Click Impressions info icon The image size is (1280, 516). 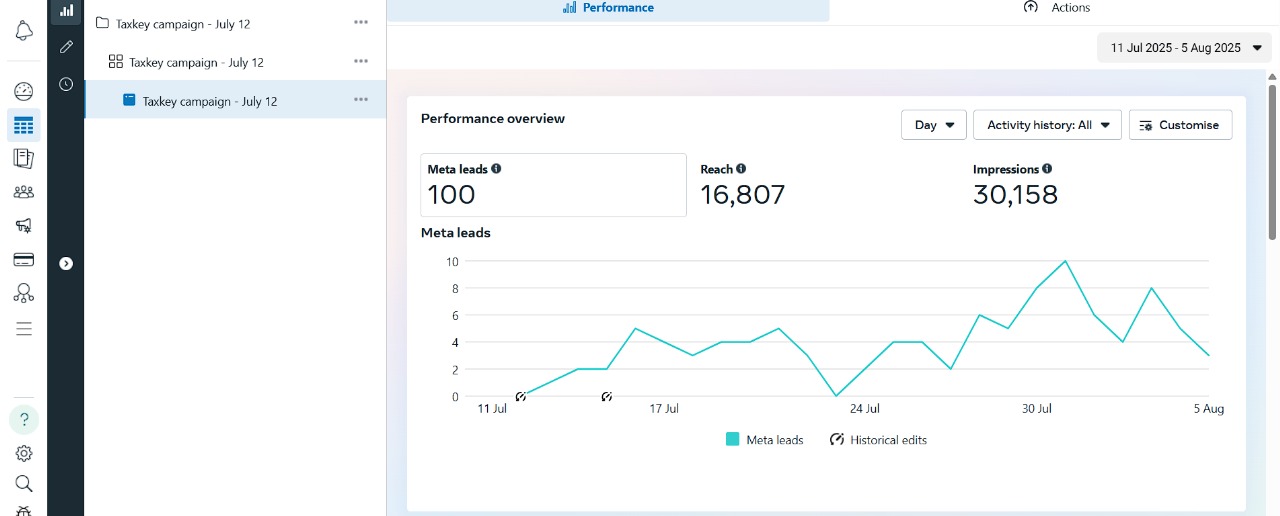click(x=1047, y=169)
